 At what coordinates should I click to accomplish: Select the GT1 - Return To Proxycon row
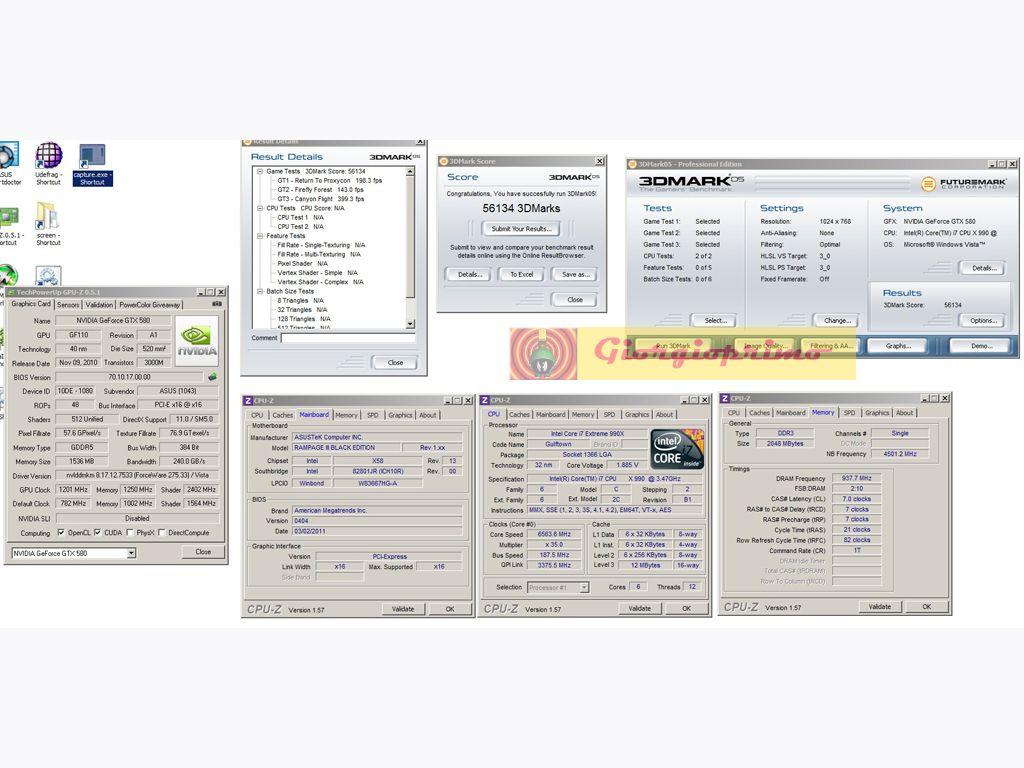(329, 181)
